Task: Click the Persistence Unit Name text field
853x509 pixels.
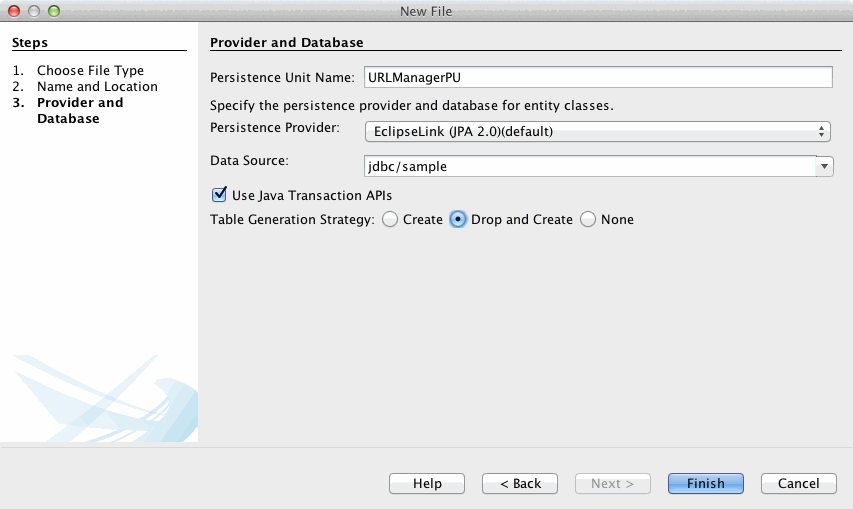Action: click(x=596, y=78)
